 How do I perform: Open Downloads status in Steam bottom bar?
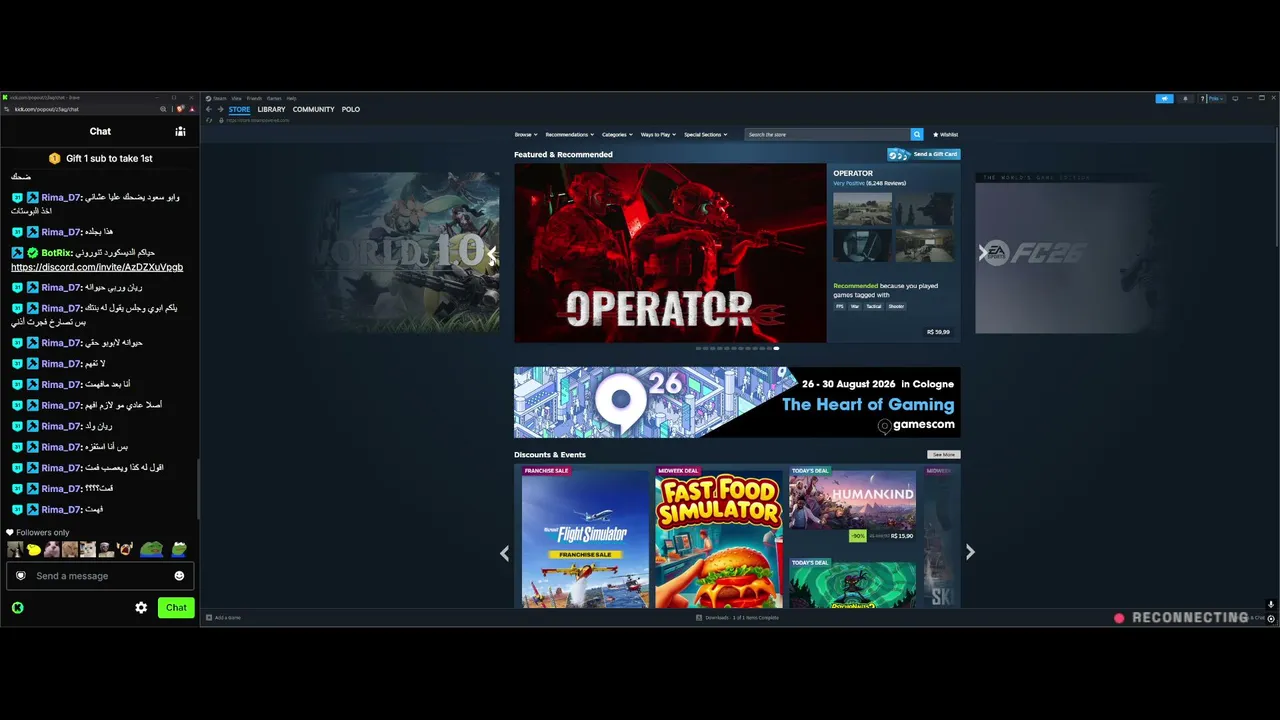[x=744, y=618]
